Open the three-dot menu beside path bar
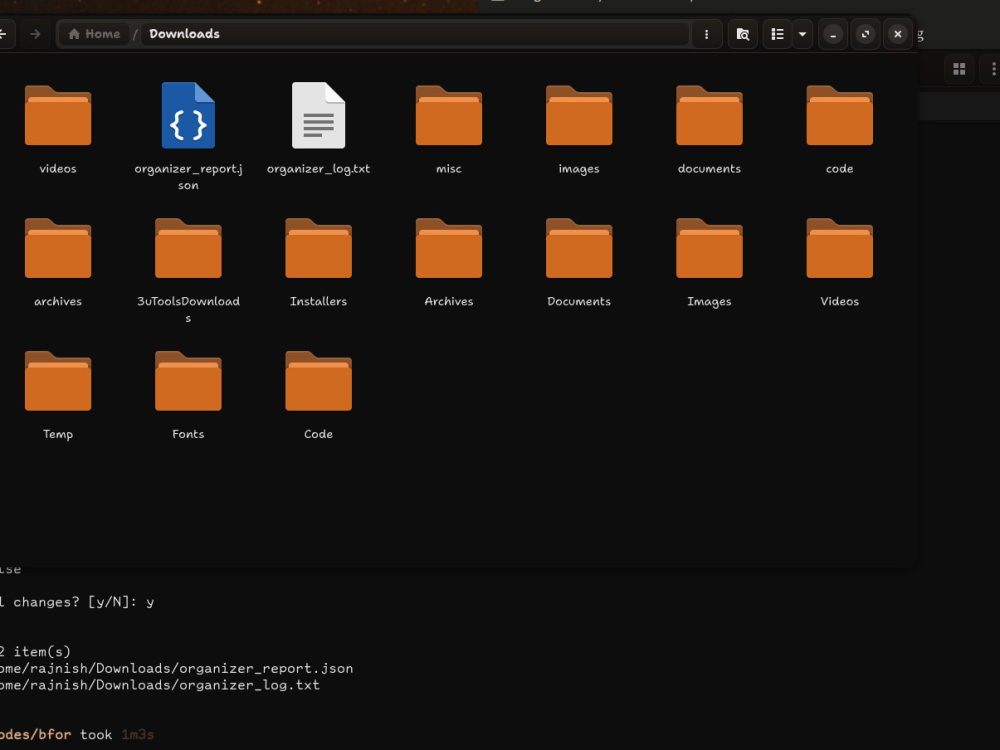 706,34
